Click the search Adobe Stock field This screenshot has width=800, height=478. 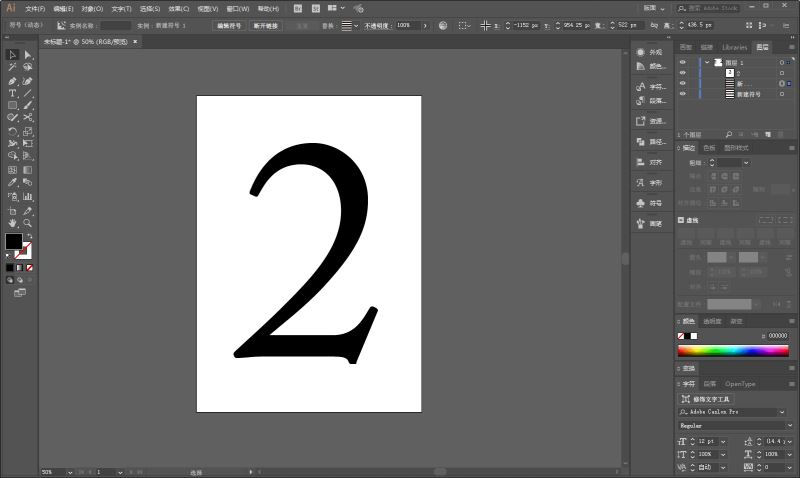708,8
